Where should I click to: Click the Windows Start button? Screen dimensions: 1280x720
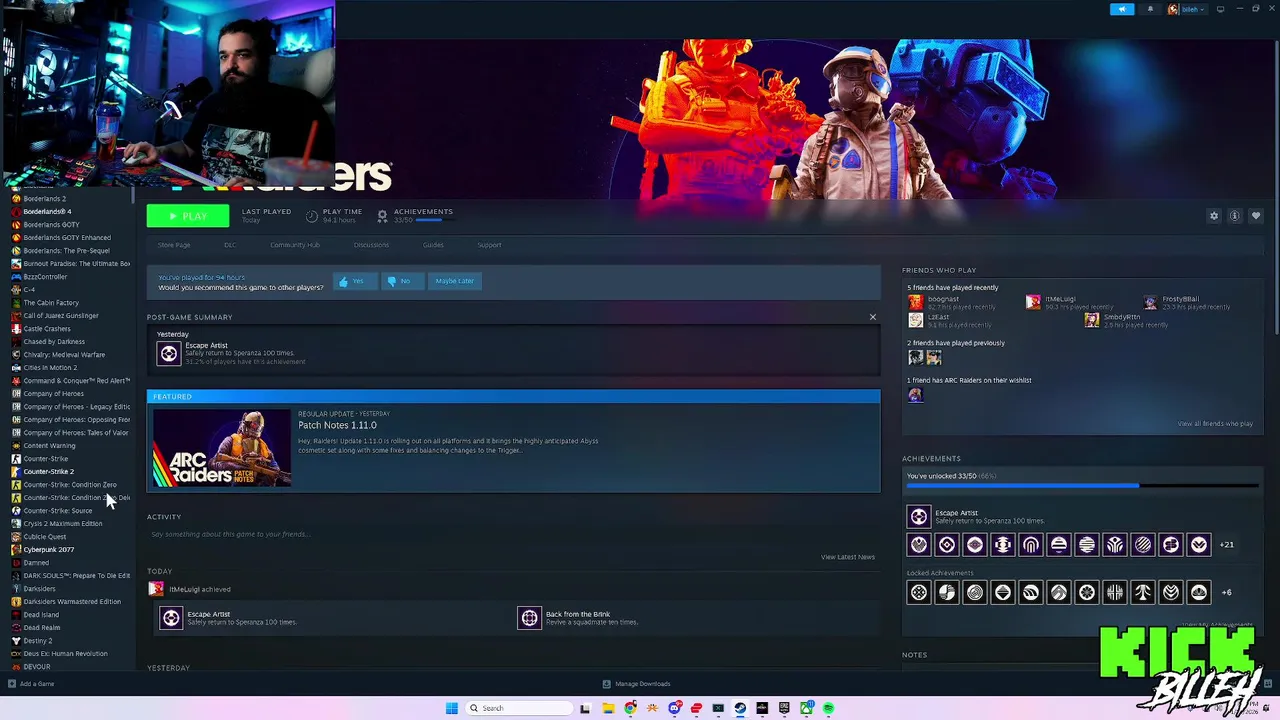tap(452, 708)
